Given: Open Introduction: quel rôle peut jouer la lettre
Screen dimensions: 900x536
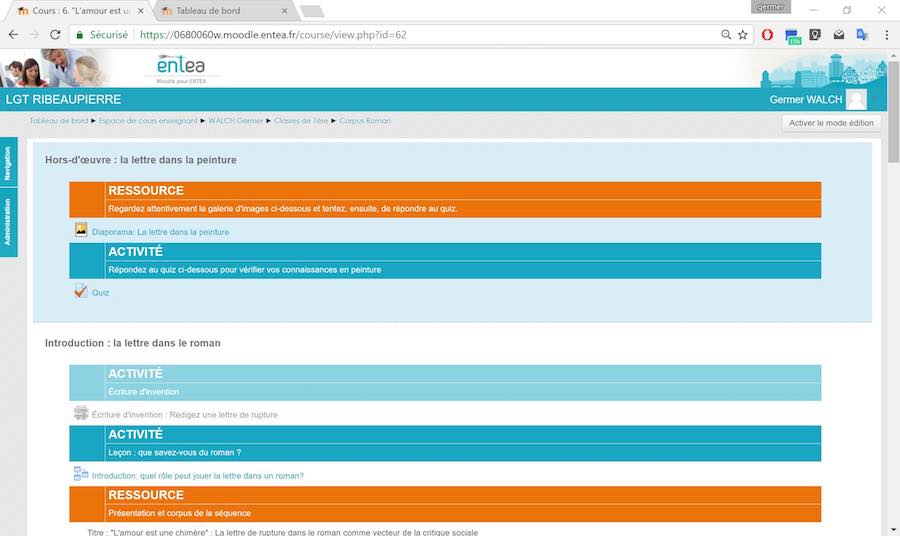Looking at the screenshot, I should 197,476.
